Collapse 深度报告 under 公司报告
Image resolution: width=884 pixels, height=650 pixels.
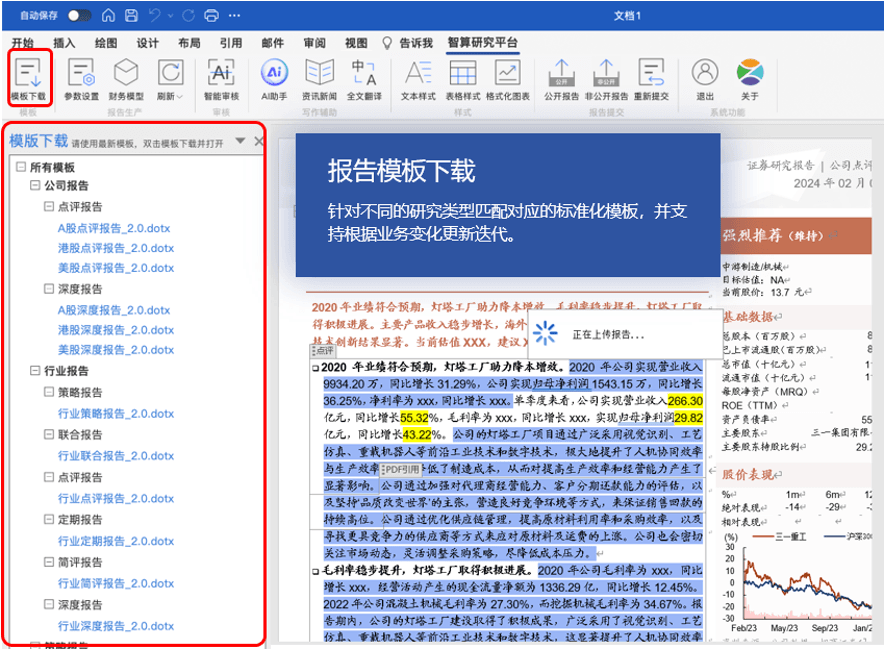[x=49, y=289]
